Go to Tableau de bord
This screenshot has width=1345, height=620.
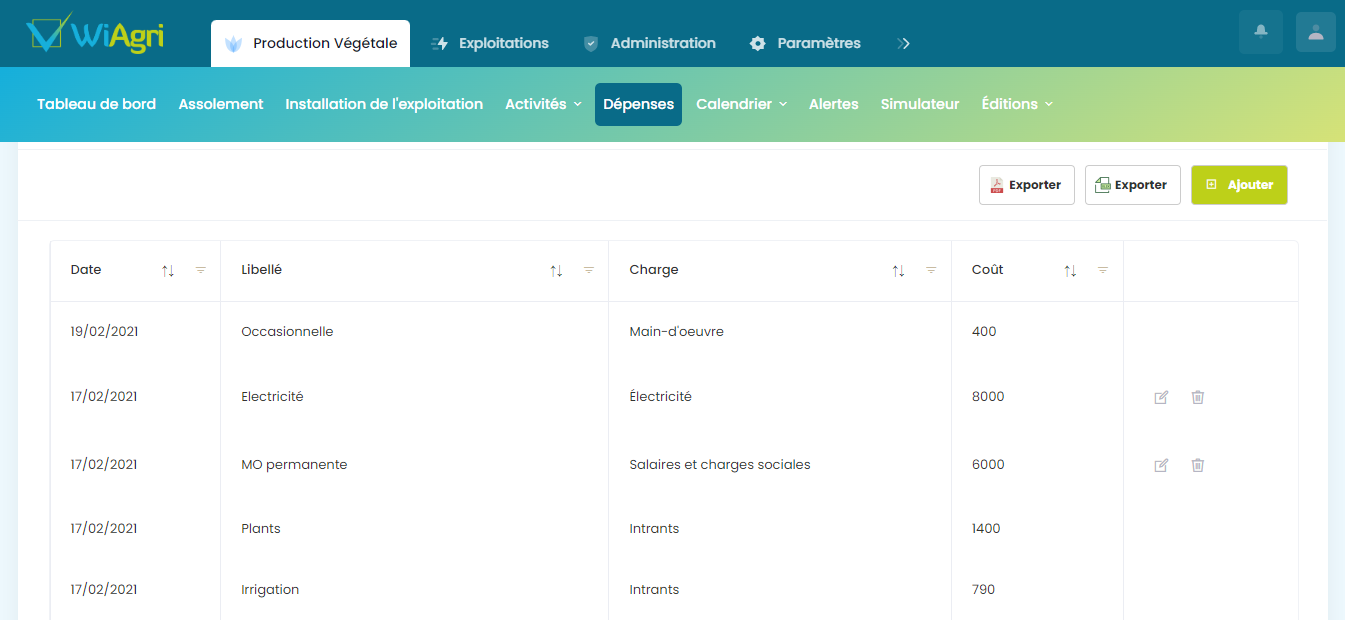97,104
